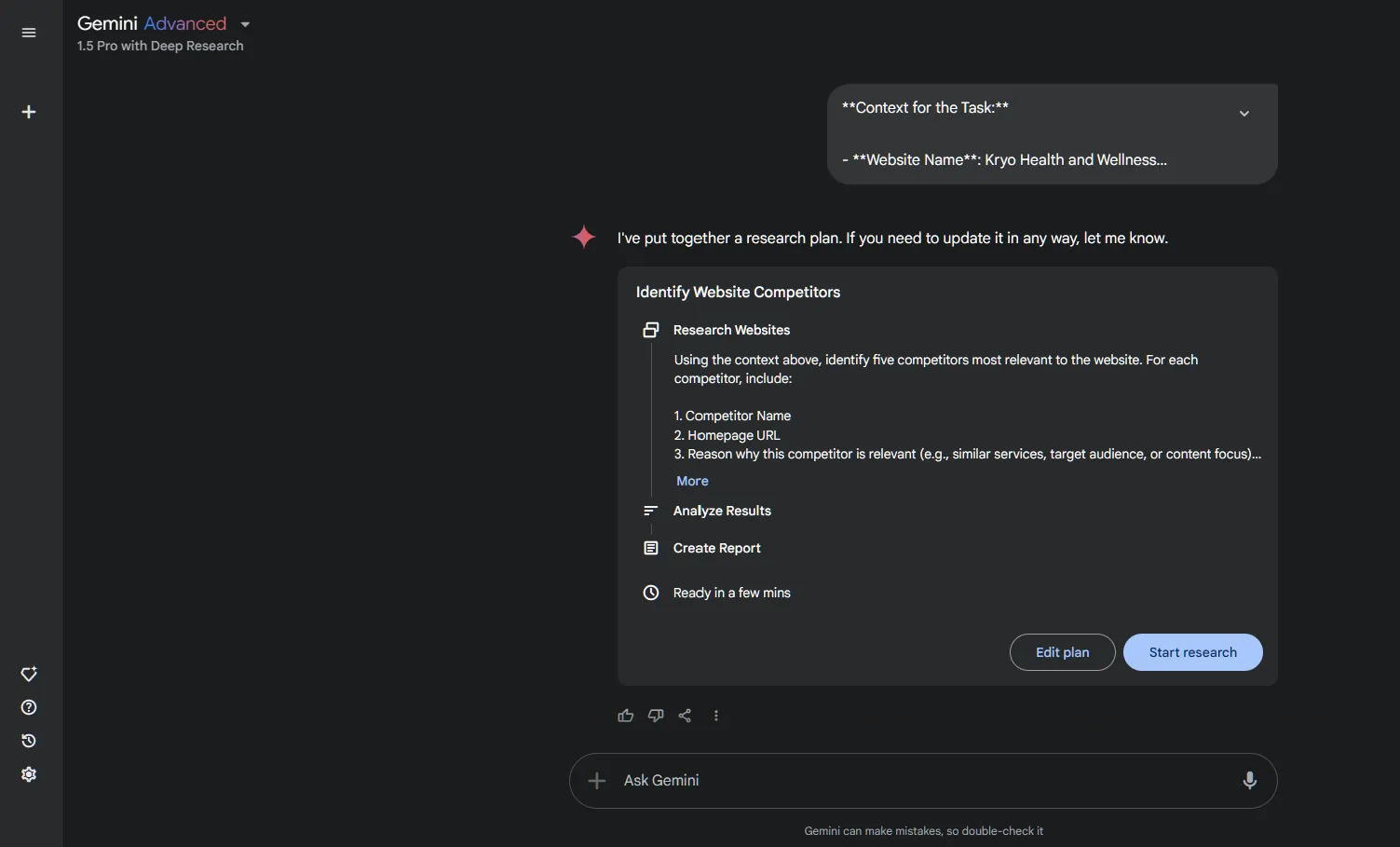Click the Homepage URL list item
The height and width of the screenshot is (847, 1400).
(x=727, y=435)
